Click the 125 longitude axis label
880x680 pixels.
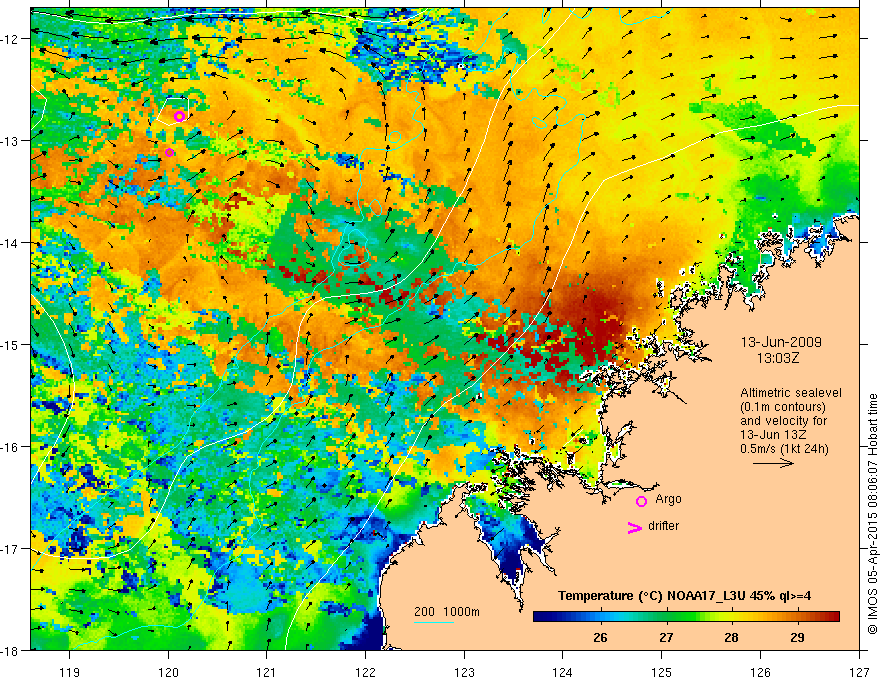pyautogui.click(x=662, y=673)
